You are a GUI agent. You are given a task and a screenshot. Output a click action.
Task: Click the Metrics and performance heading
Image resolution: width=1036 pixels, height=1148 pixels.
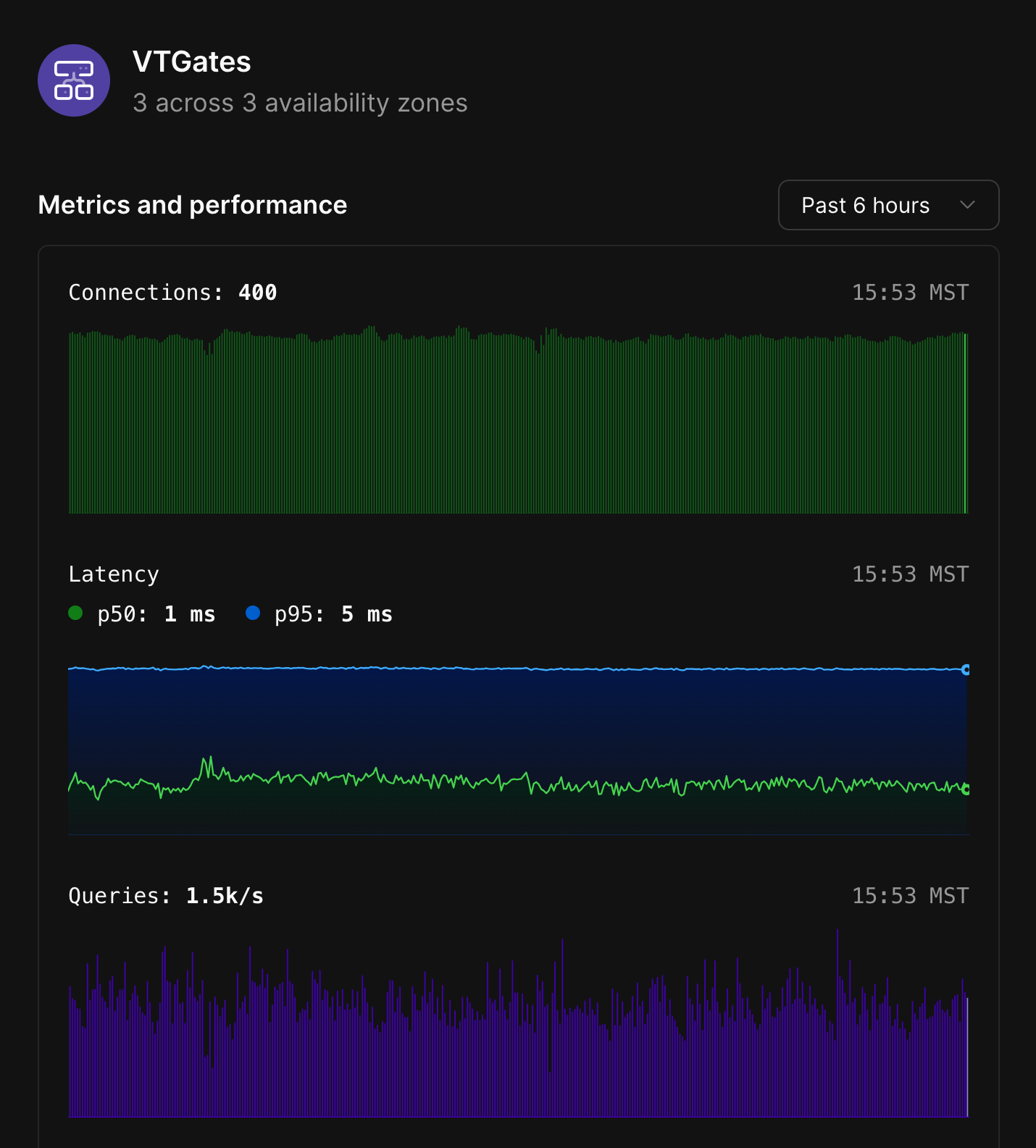[193, 205]
